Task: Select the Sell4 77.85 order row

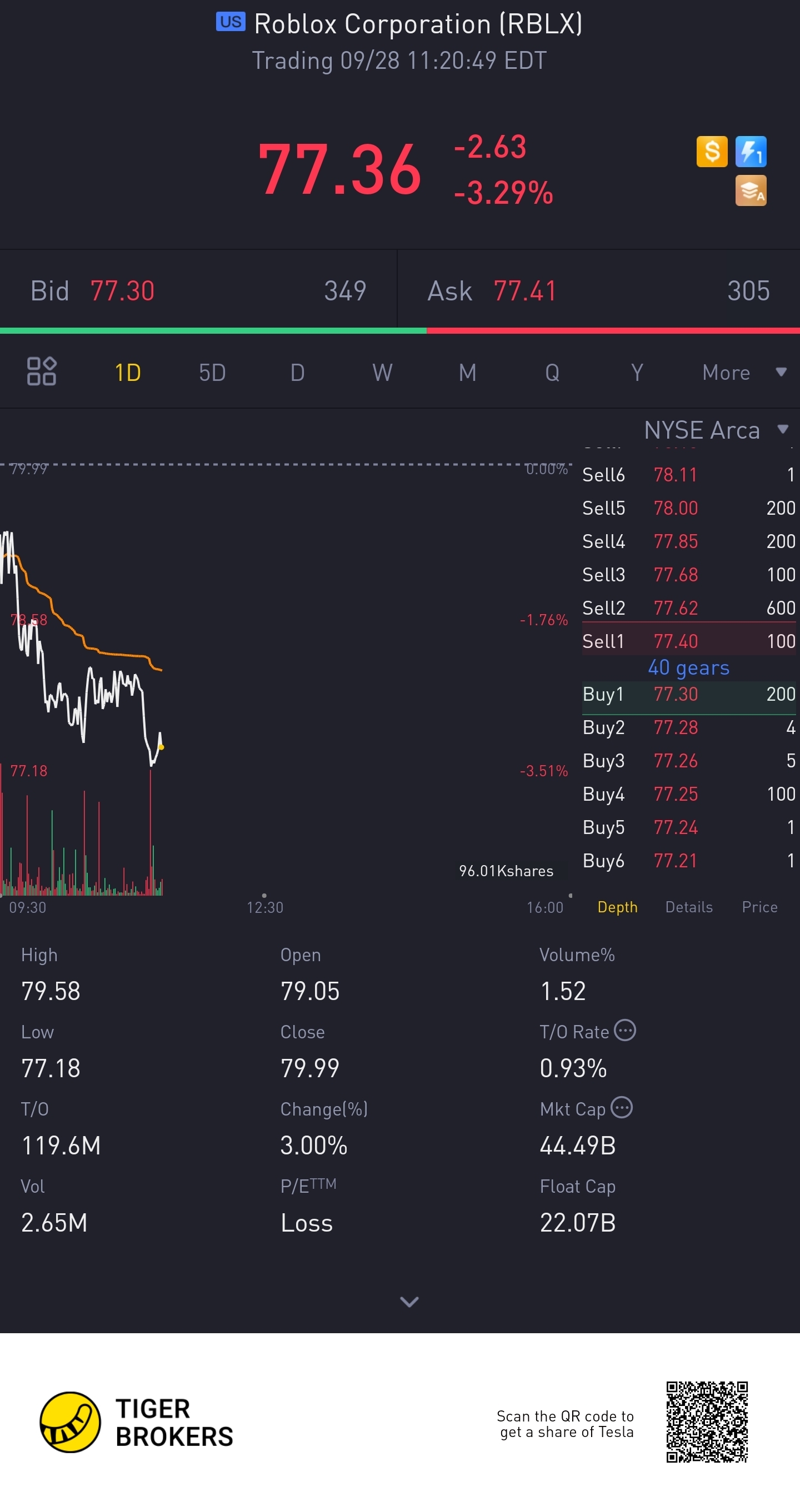Action: pyautogui.click(x=689, y=541)
